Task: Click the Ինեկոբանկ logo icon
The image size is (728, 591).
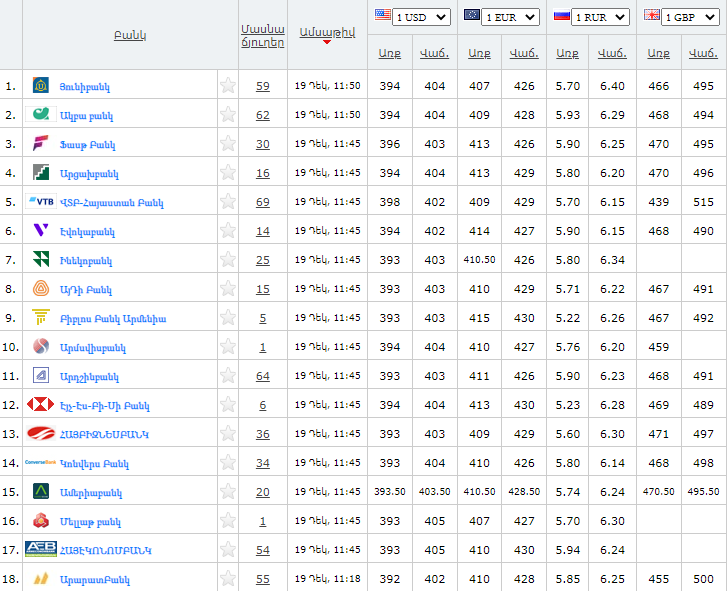Action: [x=40, y=260]
